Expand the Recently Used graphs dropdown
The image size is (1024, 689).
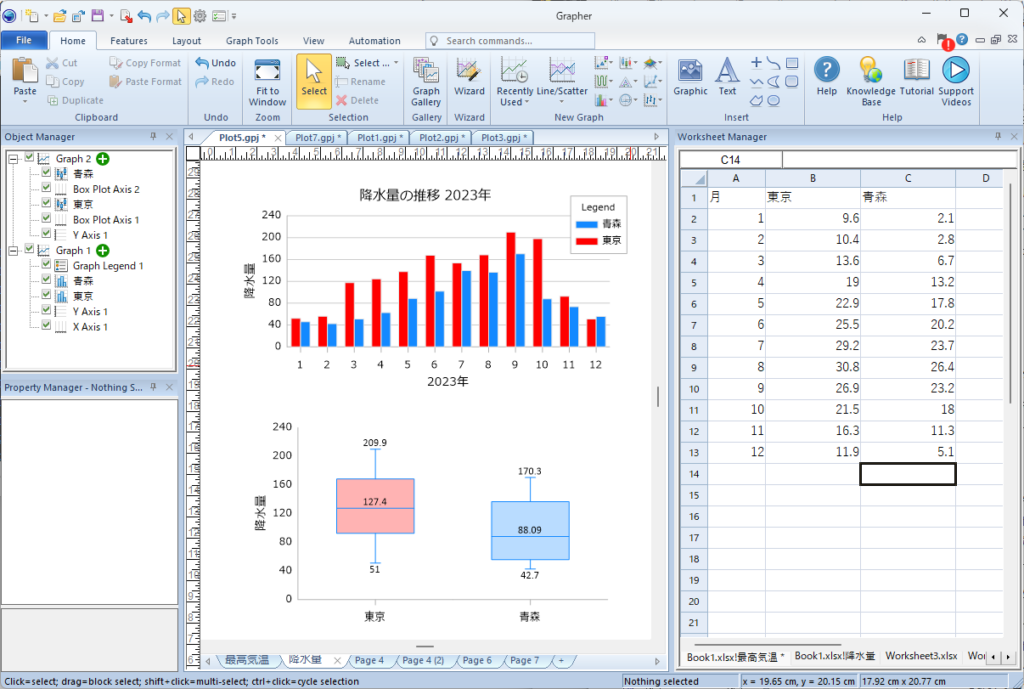pyautogui.click(x=515, y=102)
